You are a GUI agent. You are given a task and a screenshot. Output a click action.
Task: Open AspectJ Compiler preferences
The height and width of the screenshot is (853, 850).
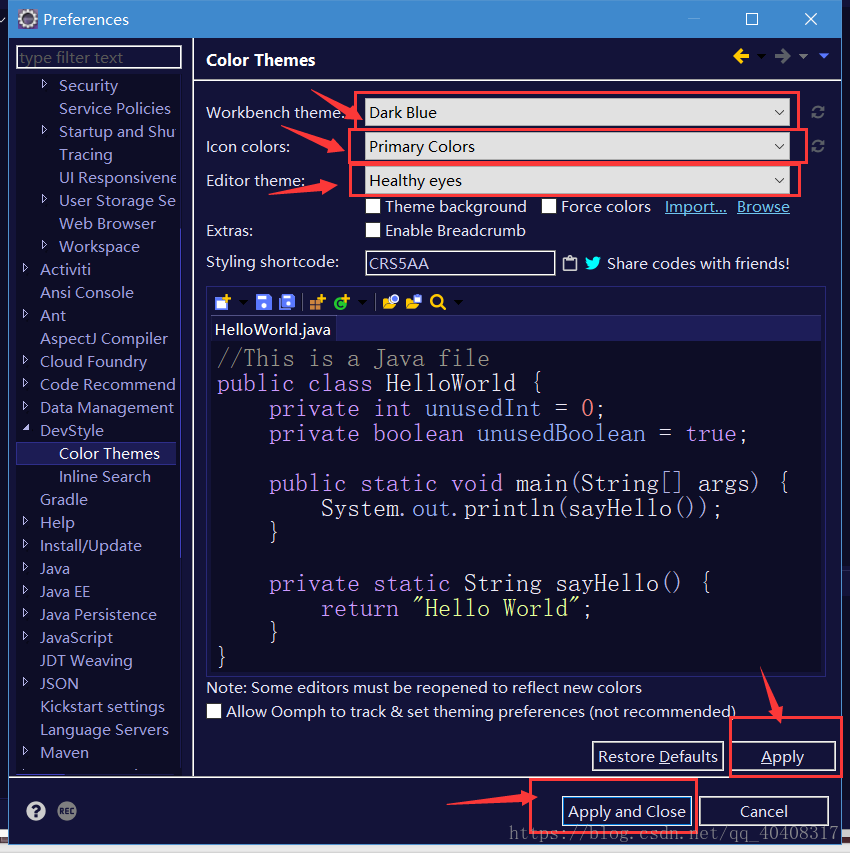tap(103, 338)
